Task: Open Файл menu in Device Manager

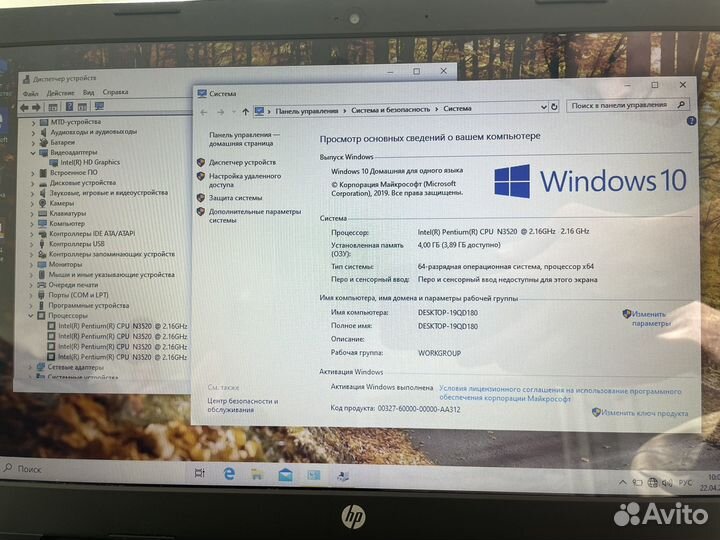Action: (31, 94)
